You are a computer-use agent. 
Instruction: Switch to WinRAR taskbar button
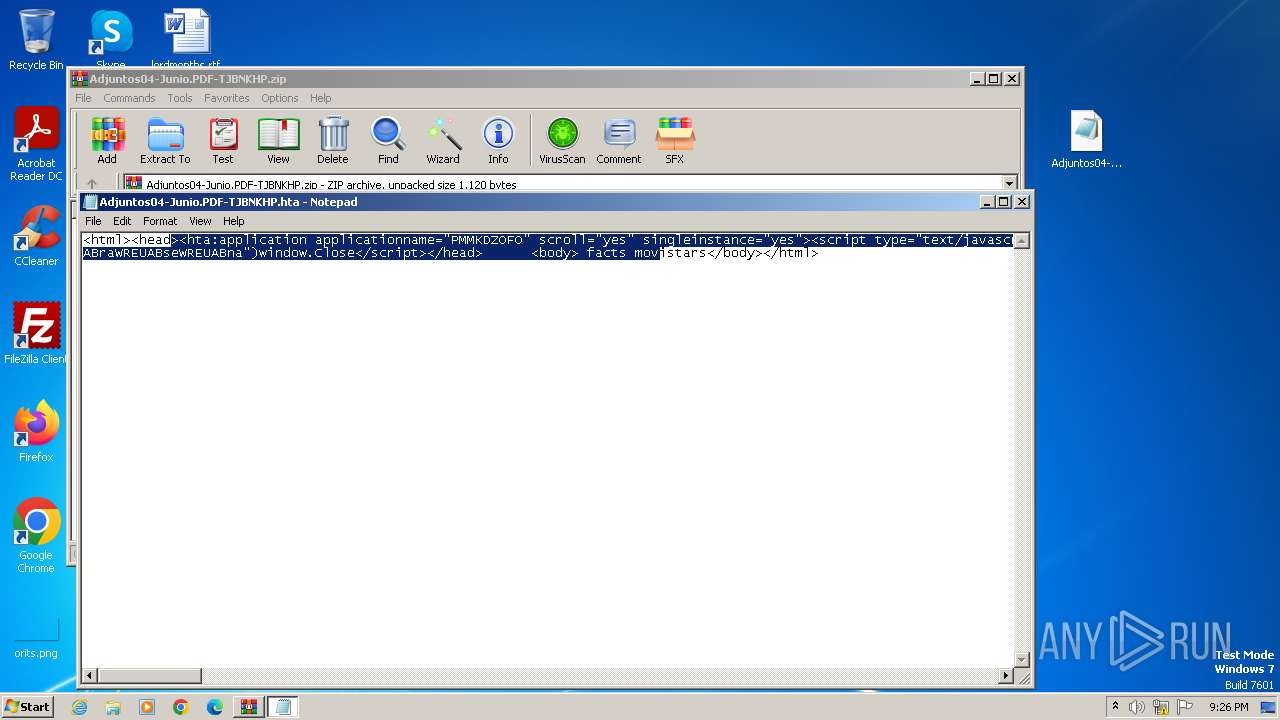tap(248, 707)
